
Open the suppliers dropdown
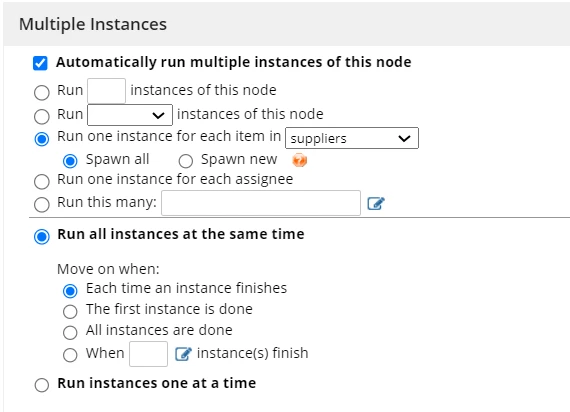tap(352, 138)
